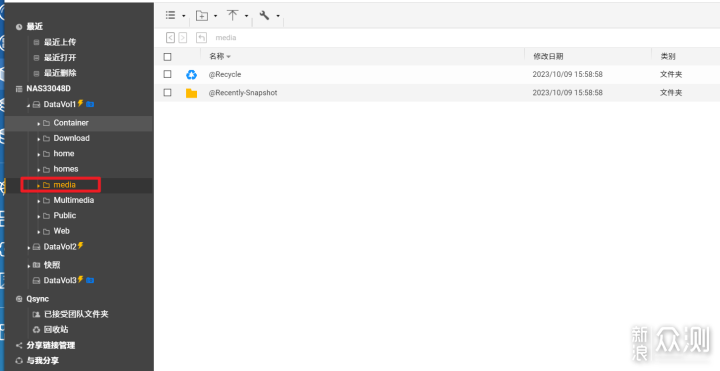The image size is (720, 371).
Task: Click the blue @Recycle bin icon
Action: pos(191,74)
